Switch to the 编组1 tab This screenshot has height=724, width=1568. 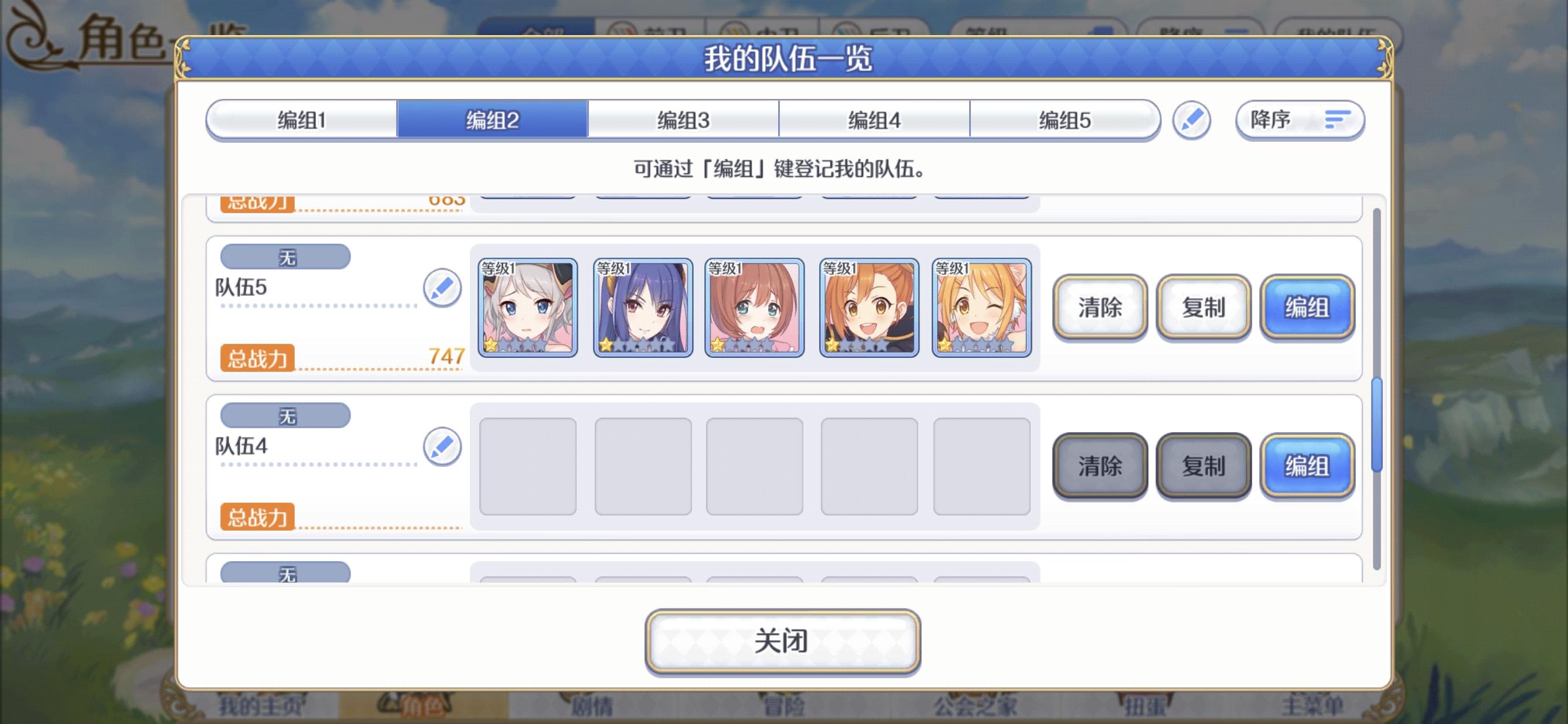coord(302,120)
